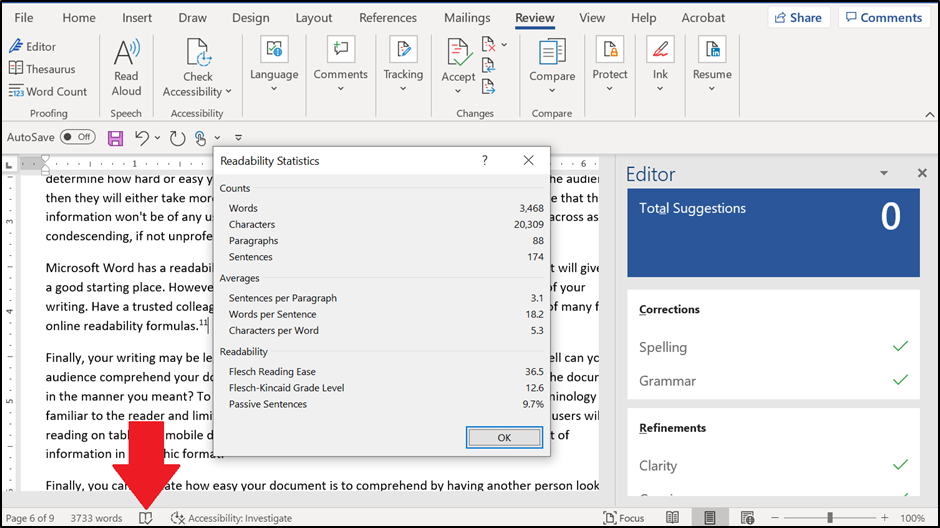940x528 pixels.
Task: Go to the previous change
Action: [x=489, y=65]
